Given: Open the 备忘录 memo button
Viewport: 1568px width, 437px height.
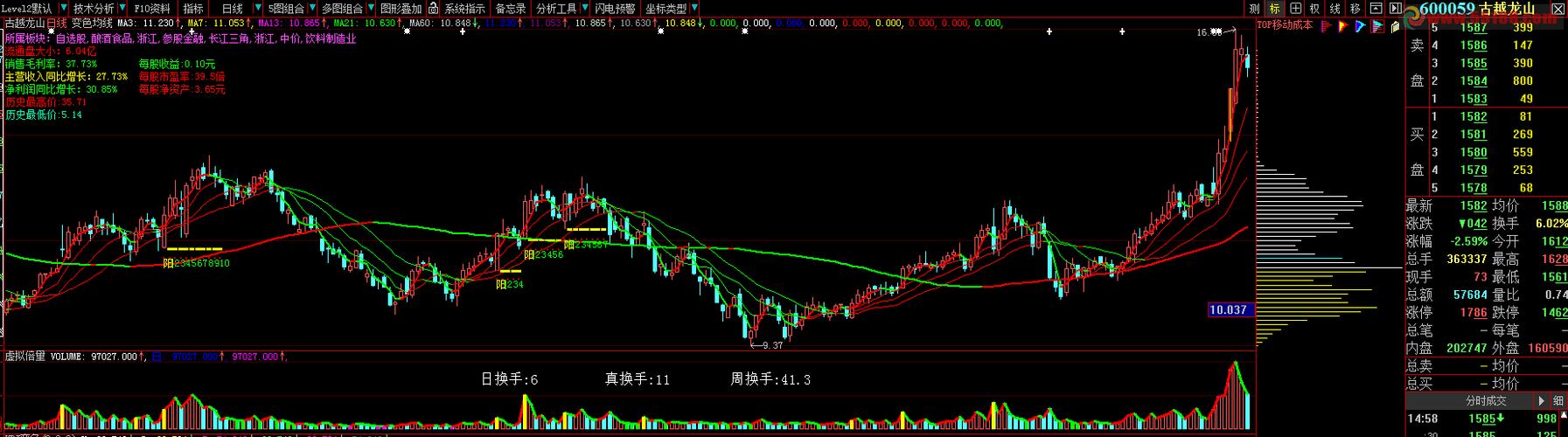Looking at the screenshot, I should (x=511, y=8).
